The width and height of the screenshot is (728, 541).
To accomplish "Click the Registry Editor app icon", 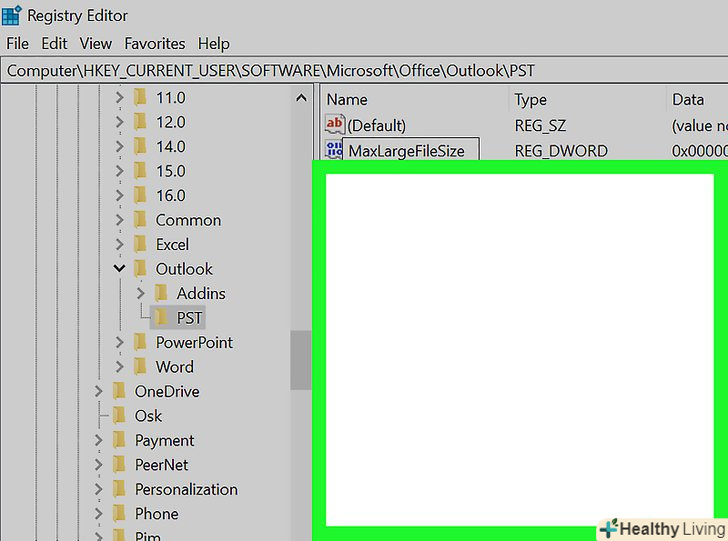I will coord(11,15).
